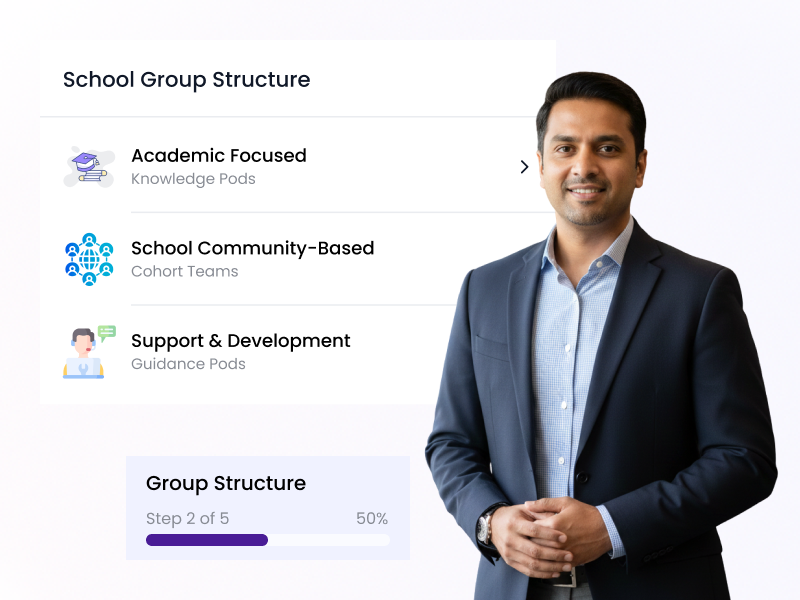Select the School Community-Based option
This screenshot has width=800, height=600.
[252, 248]
